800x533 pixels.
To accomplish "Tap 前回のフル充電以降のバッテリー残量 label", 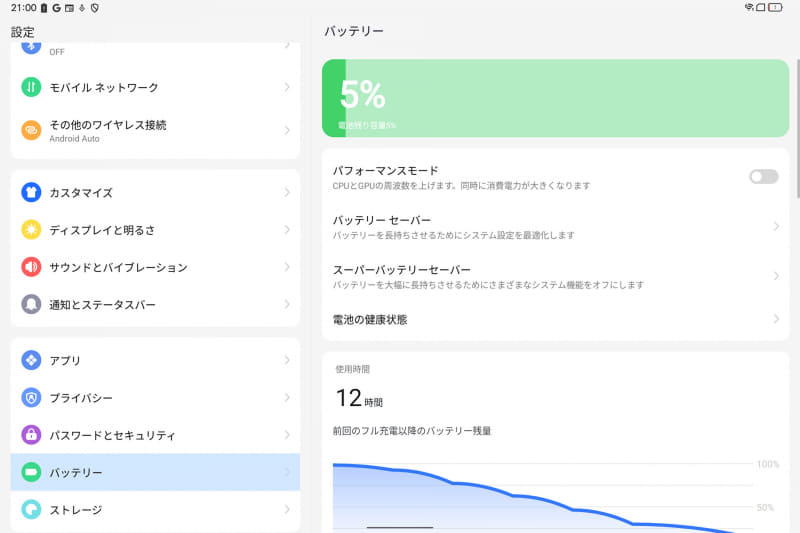I will click(412, 431).
